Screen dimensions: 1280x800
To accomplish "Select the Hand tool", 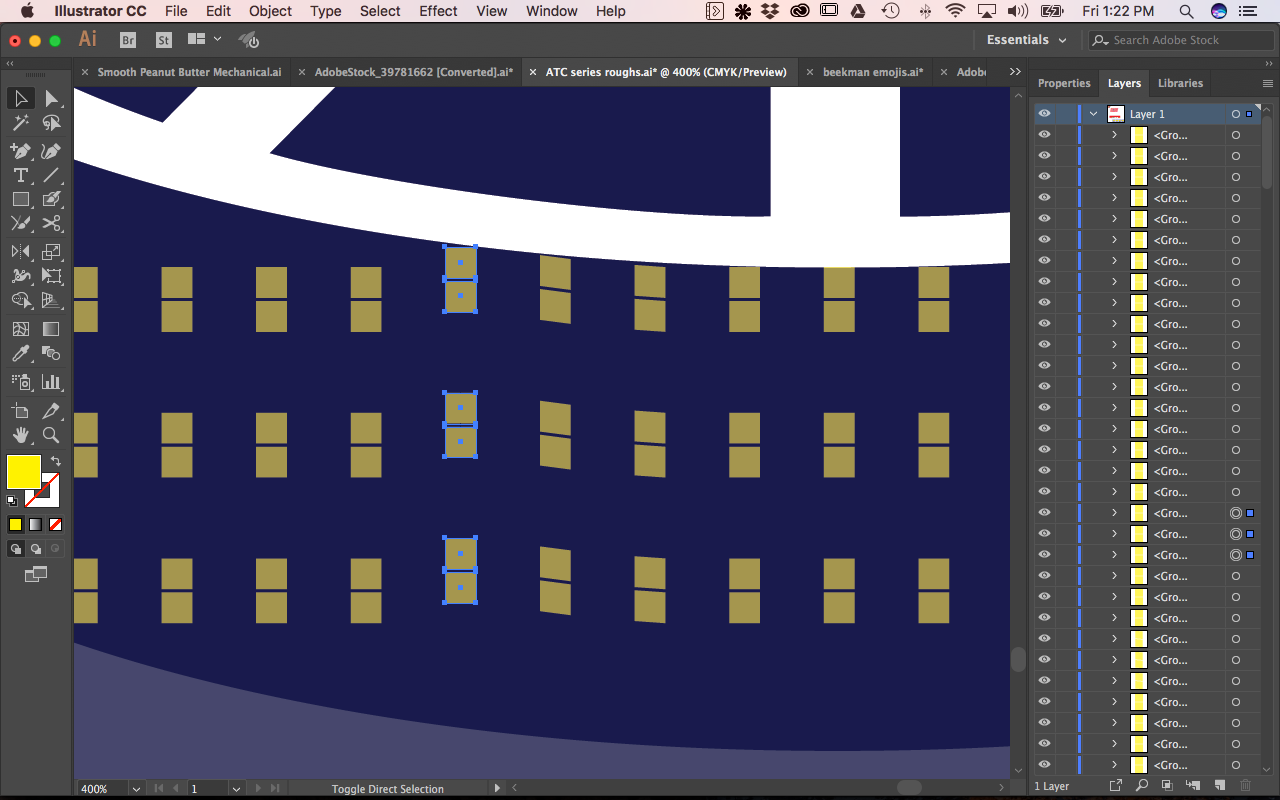I will point(20,435).
